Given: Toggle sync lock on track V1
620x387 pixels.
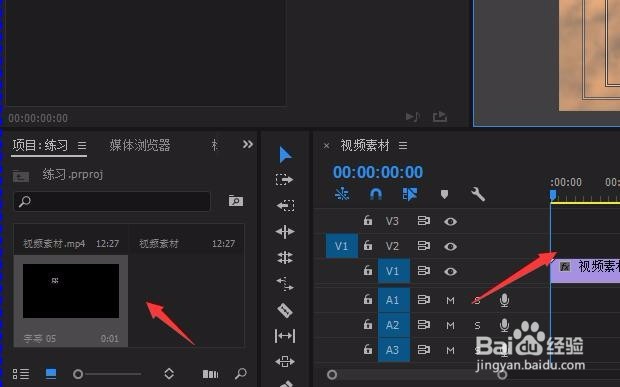Looking at the screenshot, I should pyautogui.click(x=423, y=271).
